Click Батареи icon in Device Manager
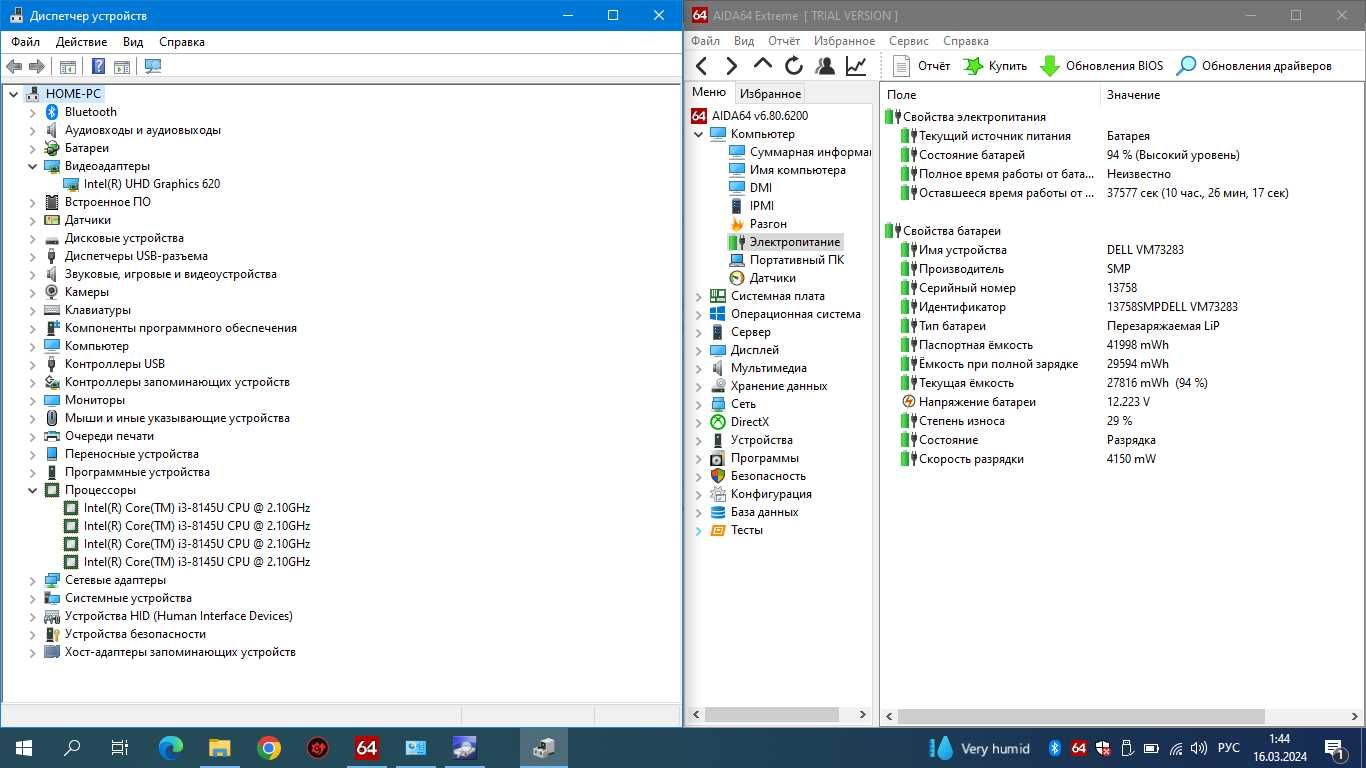This screenshot has height=768, width=1366. (52, 148)
